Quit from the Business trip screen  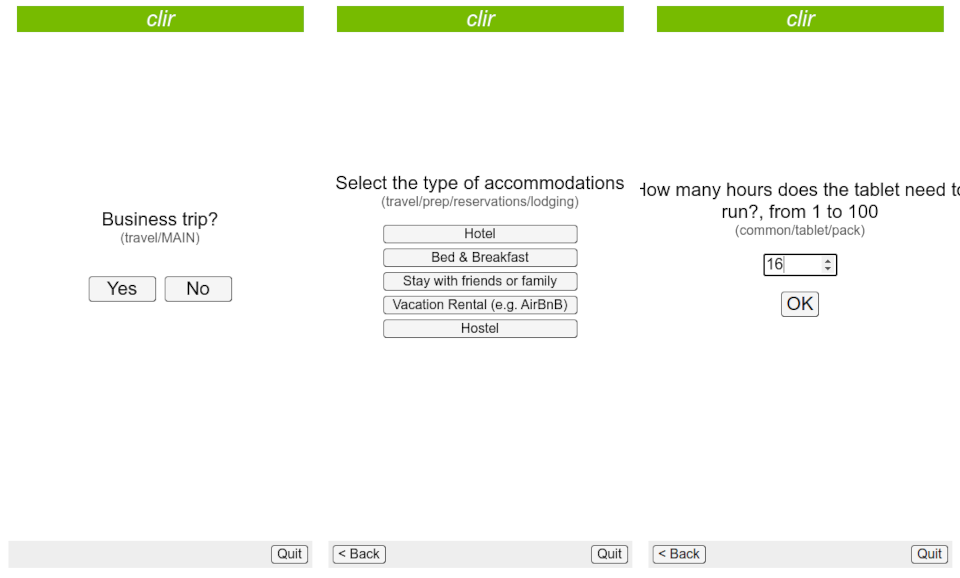[289, 554]
